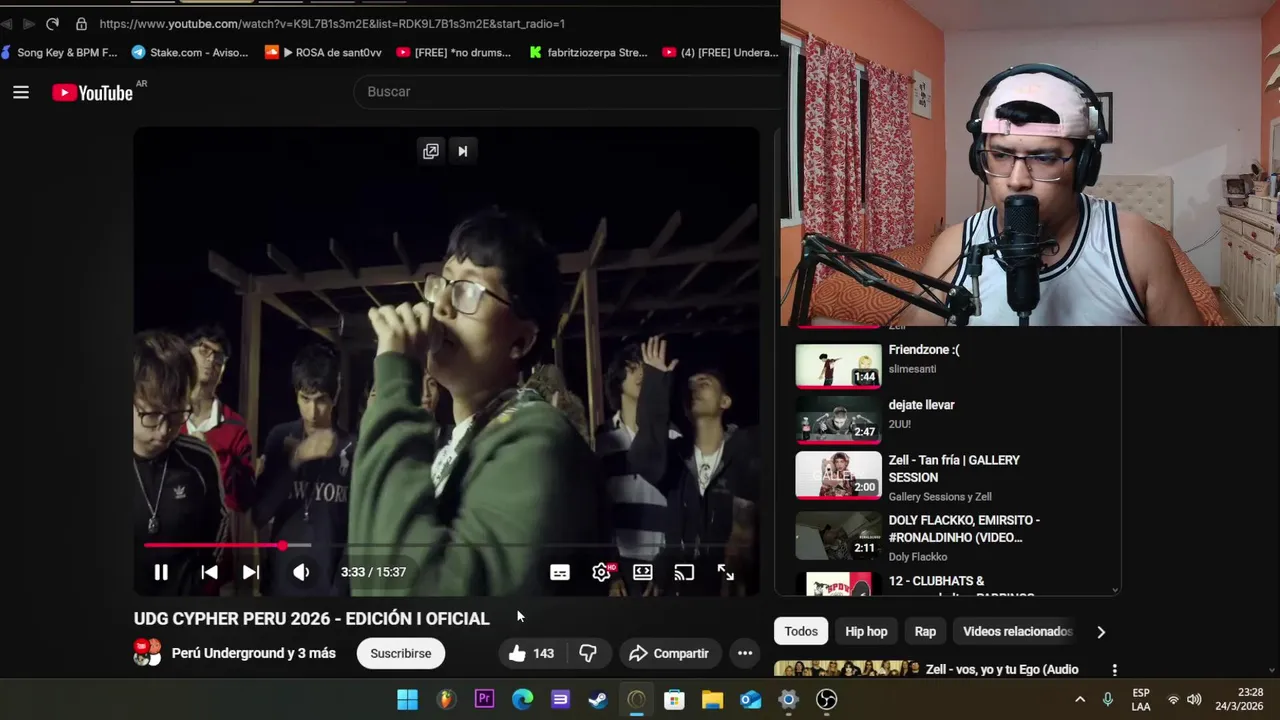
Task: Open the Windows Start menu
Action: point(408,699)
